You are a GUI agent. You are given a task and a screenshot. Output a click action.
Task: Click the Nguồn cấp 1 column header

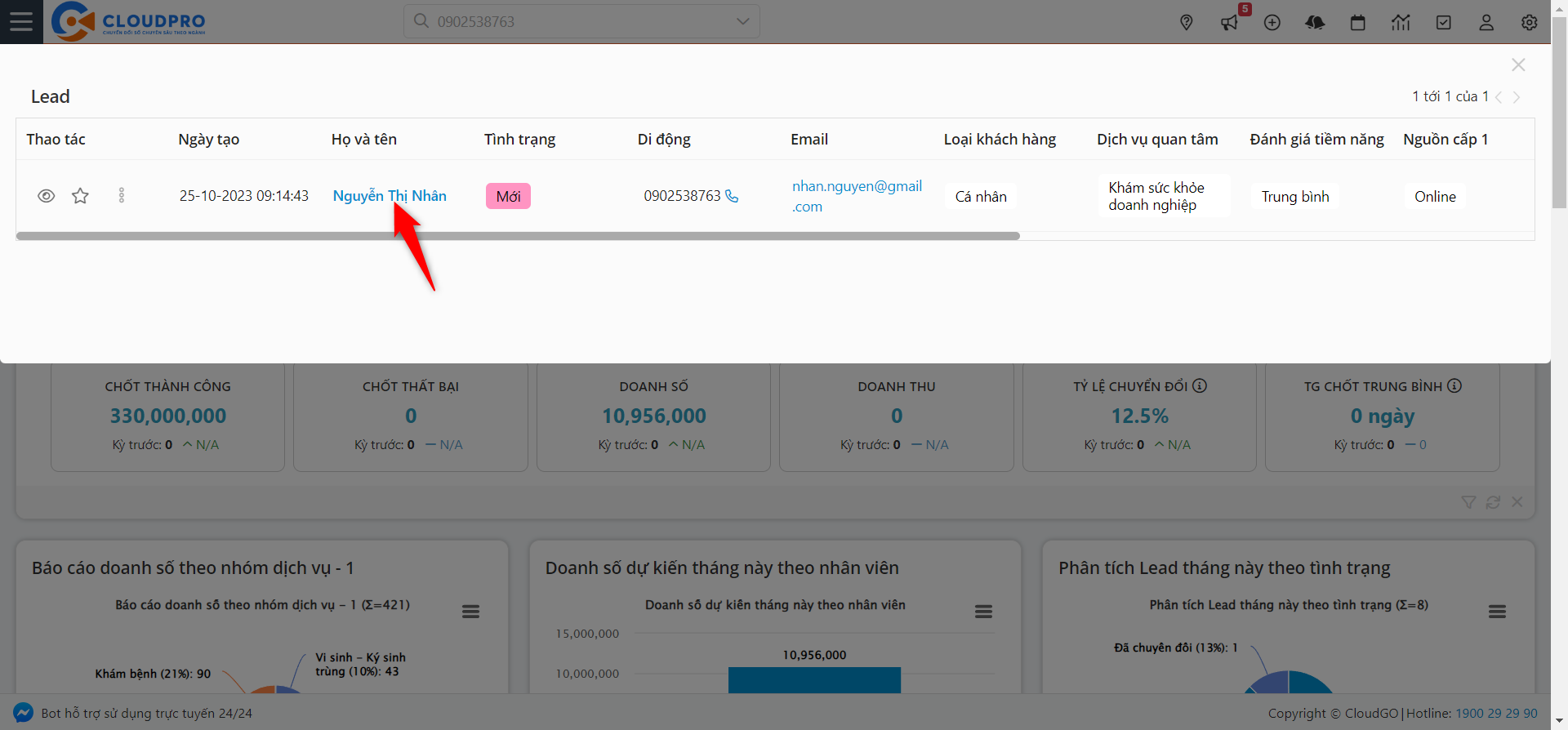(x=1445, y=140)
